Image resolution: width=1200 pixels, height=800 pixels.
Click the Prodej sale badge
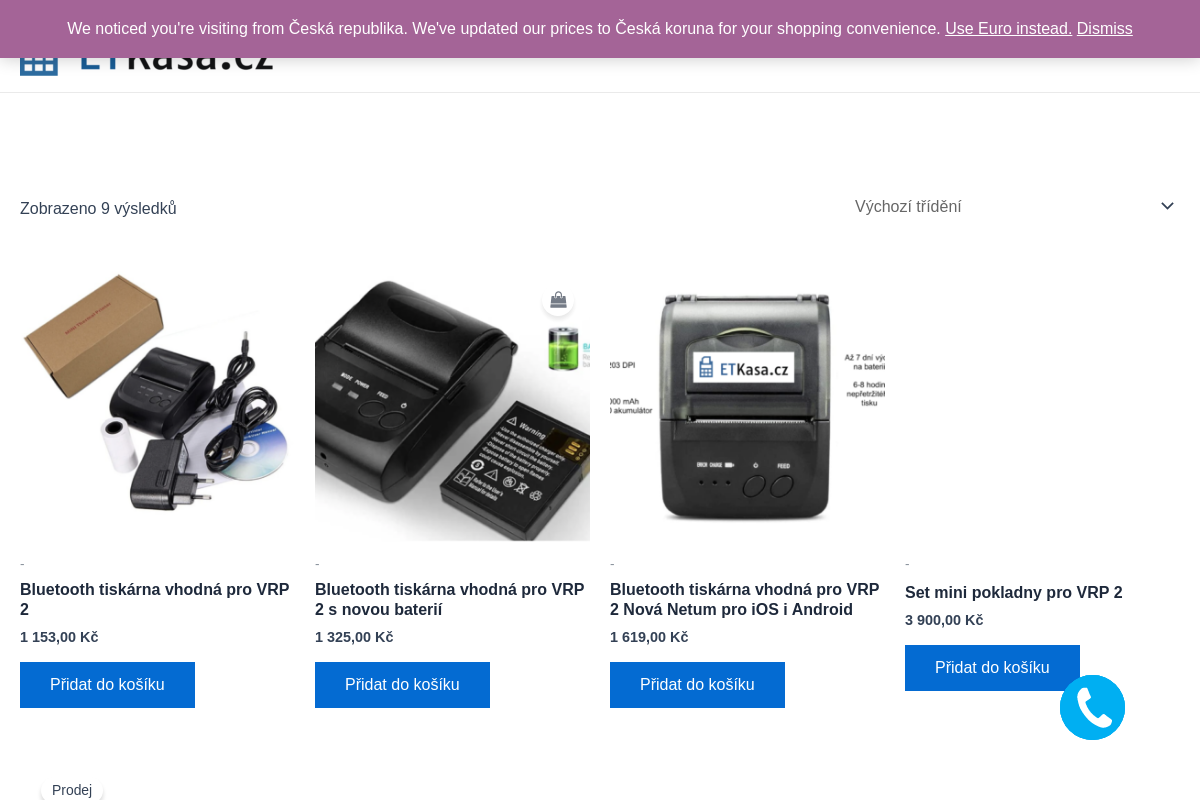pos(72,790)
